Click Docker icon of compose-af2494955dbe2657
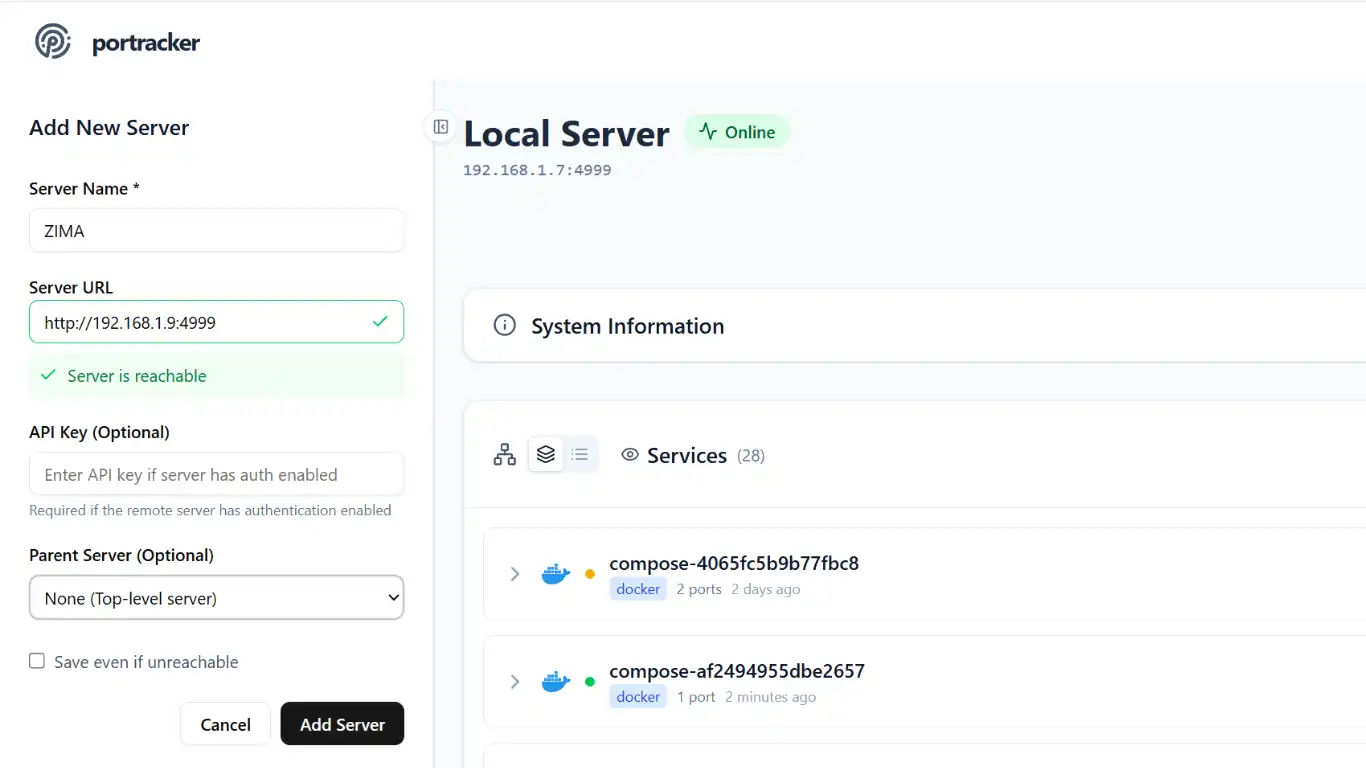Screen dimensions: 1366x768 pos(556,682)
